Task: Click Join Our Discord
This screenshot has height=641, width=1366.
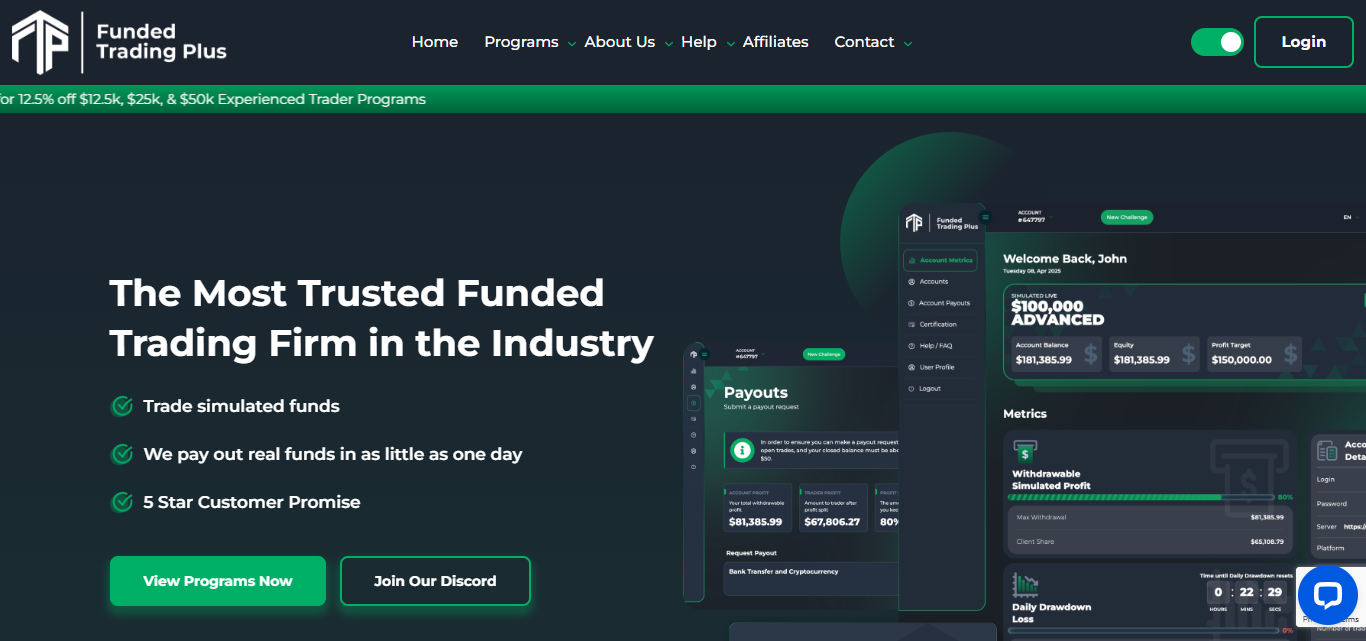Action: pos(435,581)
